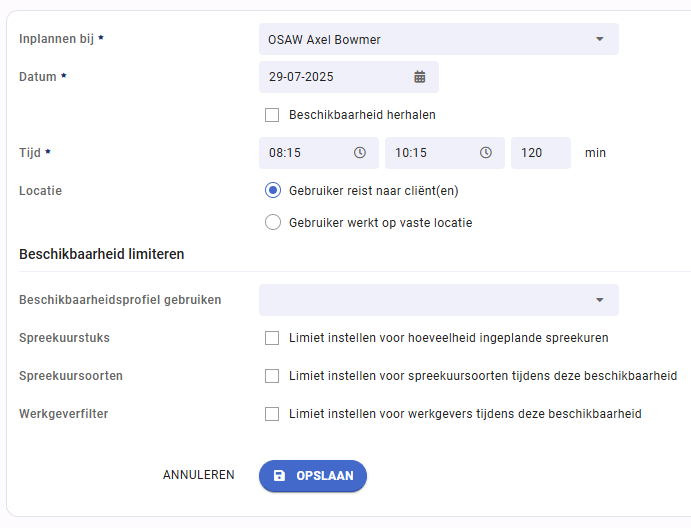691x528 pixels.
Task: Focus the end time field 10:15
Action: (x=445, y=153)
